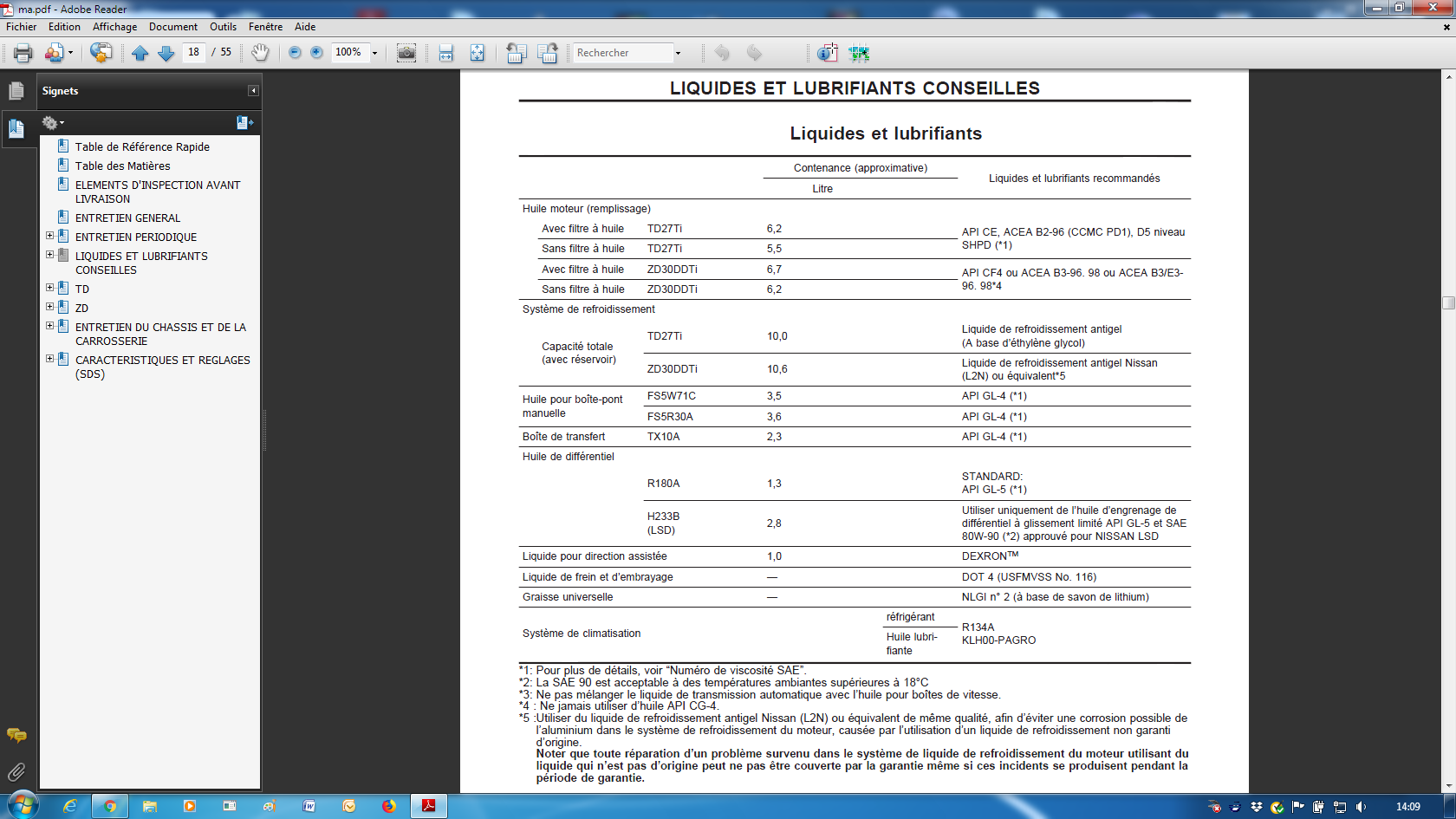Open Firefox from the taskbar
The height and width of the screenshot is (819, 1456).
(x=389, y=806)
